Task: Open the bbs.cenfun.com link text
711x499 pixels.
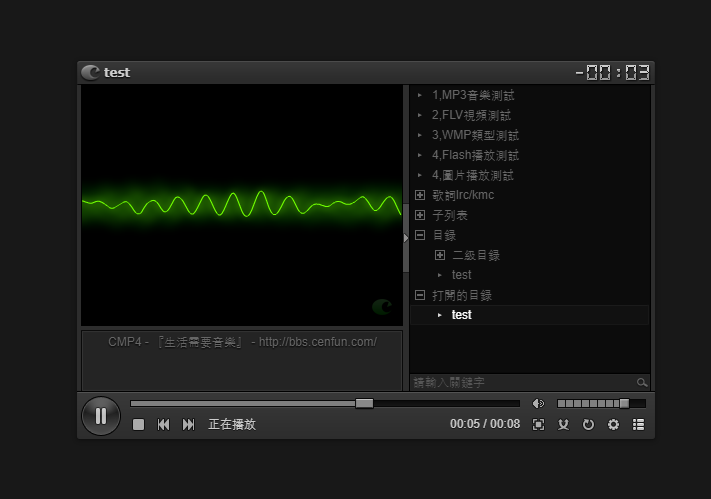Action: 317,342
